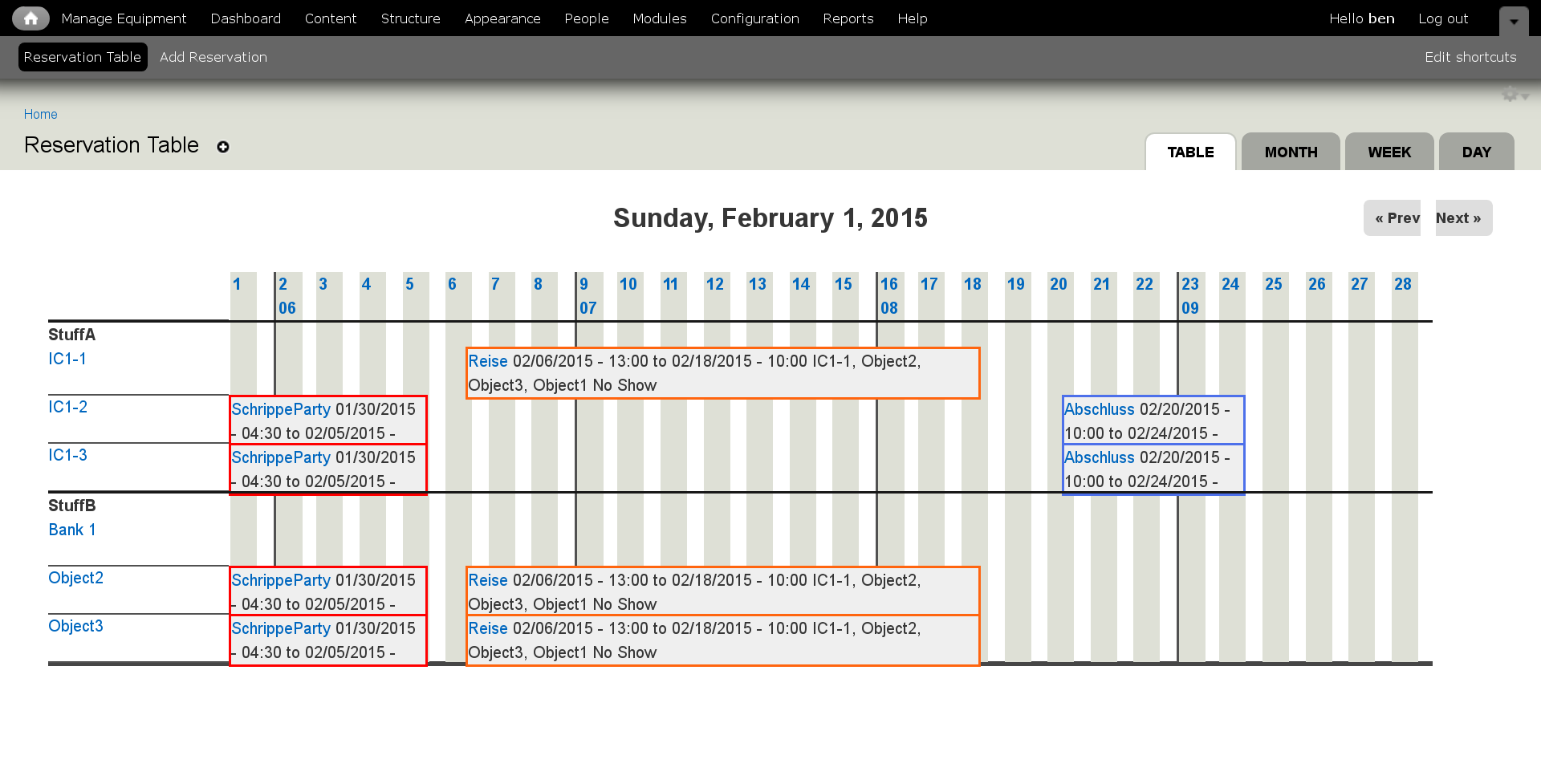Image resolution: width=1541 pixels, height=784 pixels.
Task: Select week 08 in the calendar header
Action: click(x=888, y=308)
